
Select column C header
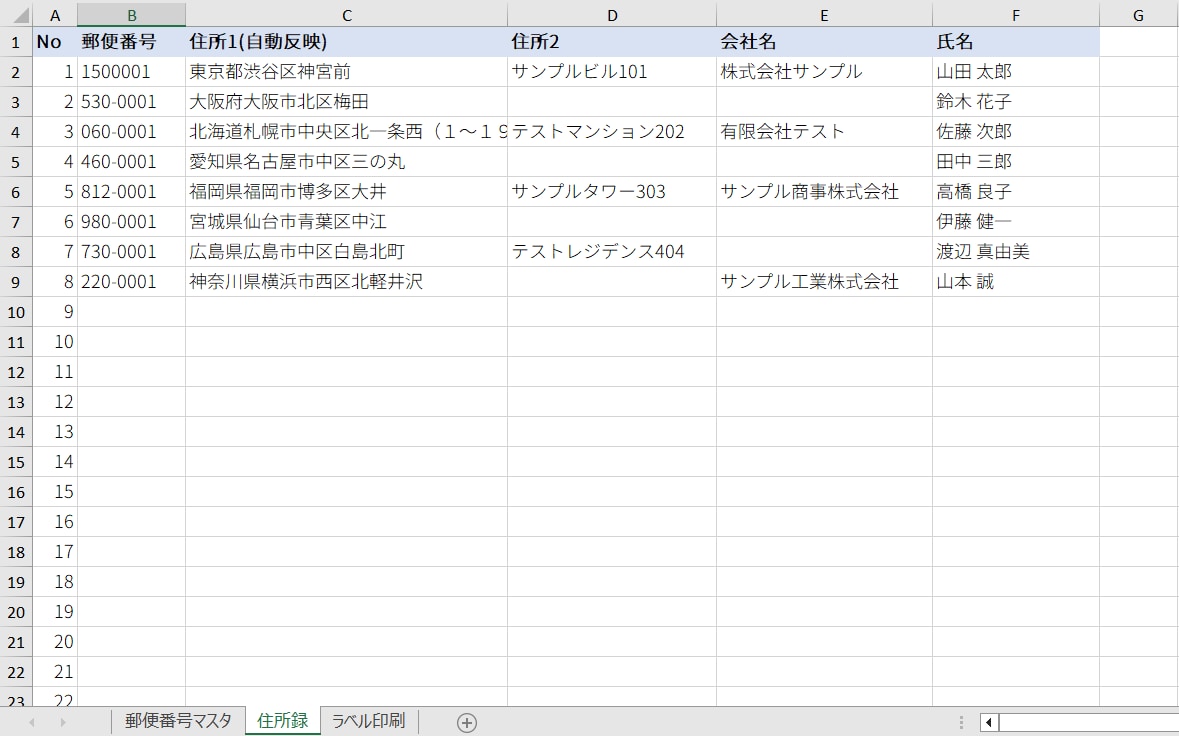click(x=347, y=15)
